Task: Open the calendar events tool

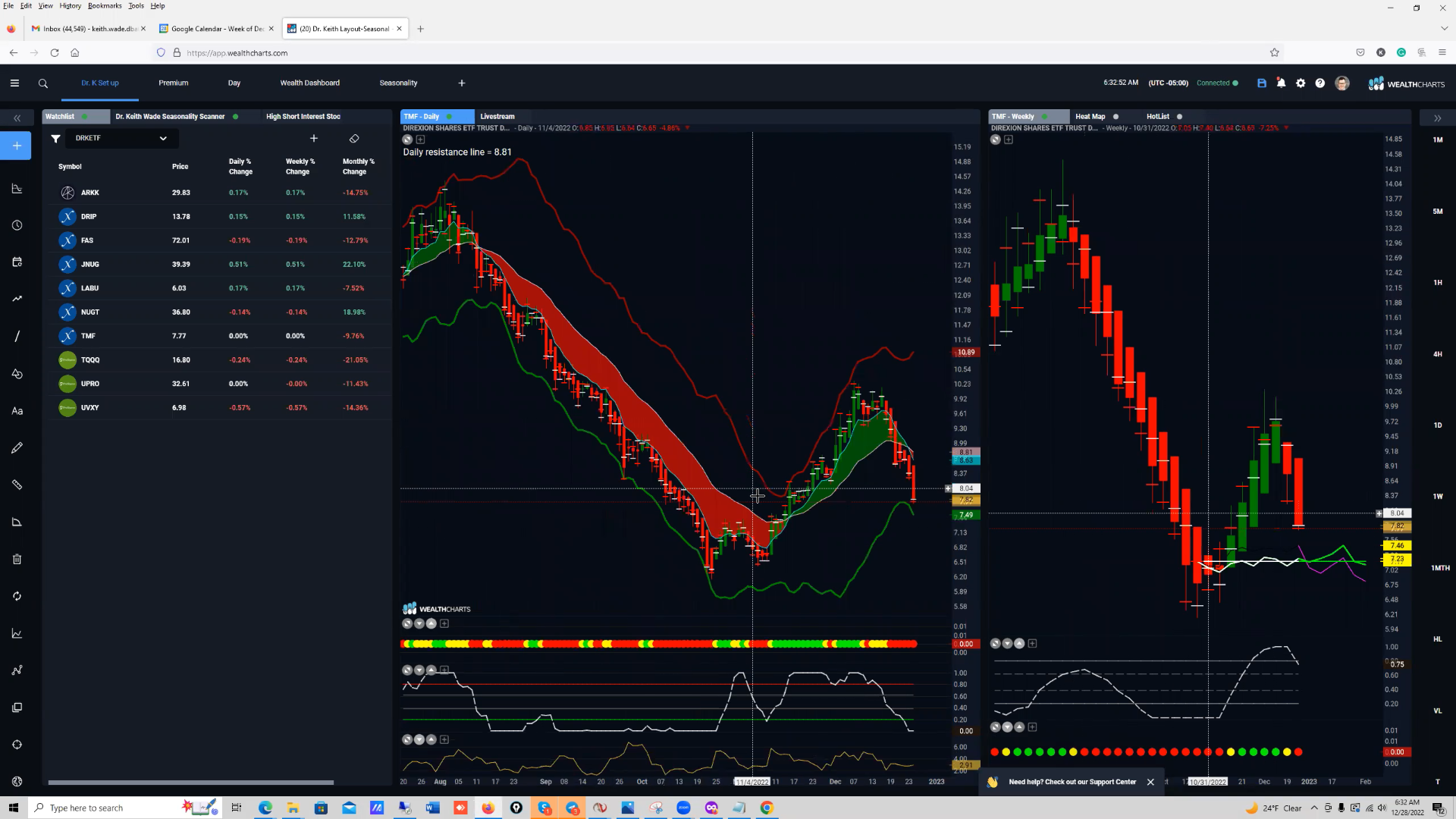Action: (x=17, y=262)
